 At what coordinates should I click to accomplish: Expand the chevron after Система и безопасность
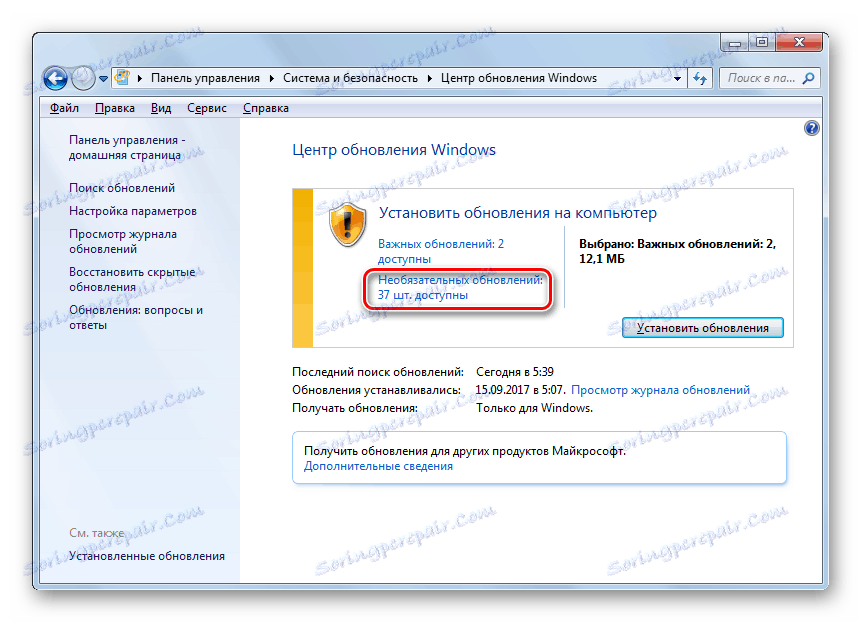[429, 78]
